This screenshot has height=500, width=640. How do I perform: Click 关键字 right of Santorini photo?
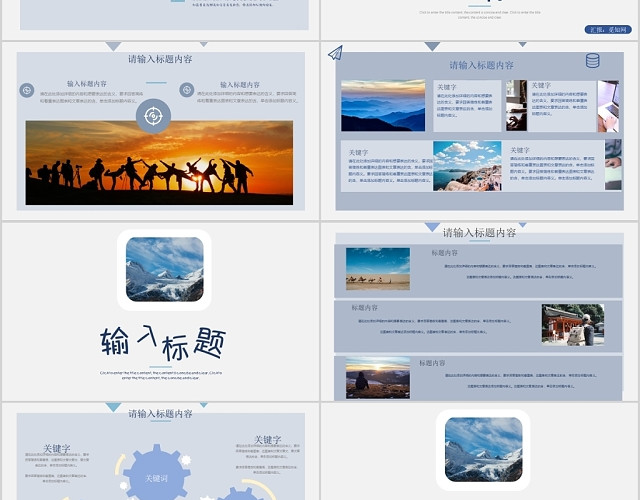[520, 150]
